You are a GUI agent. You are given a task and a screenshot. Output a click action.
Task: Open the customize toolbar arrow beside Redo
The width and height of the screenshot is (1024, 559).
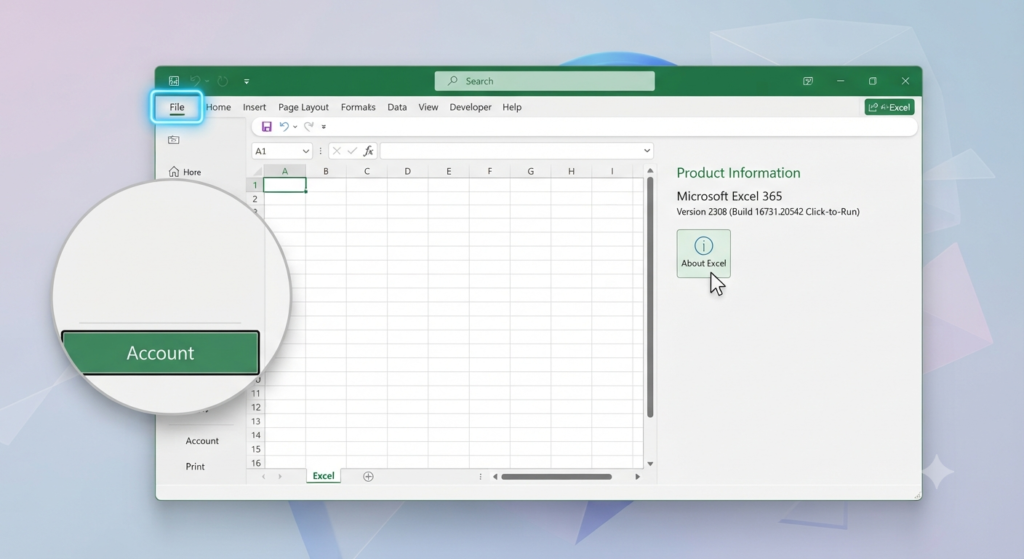click(x=323, y=127)
